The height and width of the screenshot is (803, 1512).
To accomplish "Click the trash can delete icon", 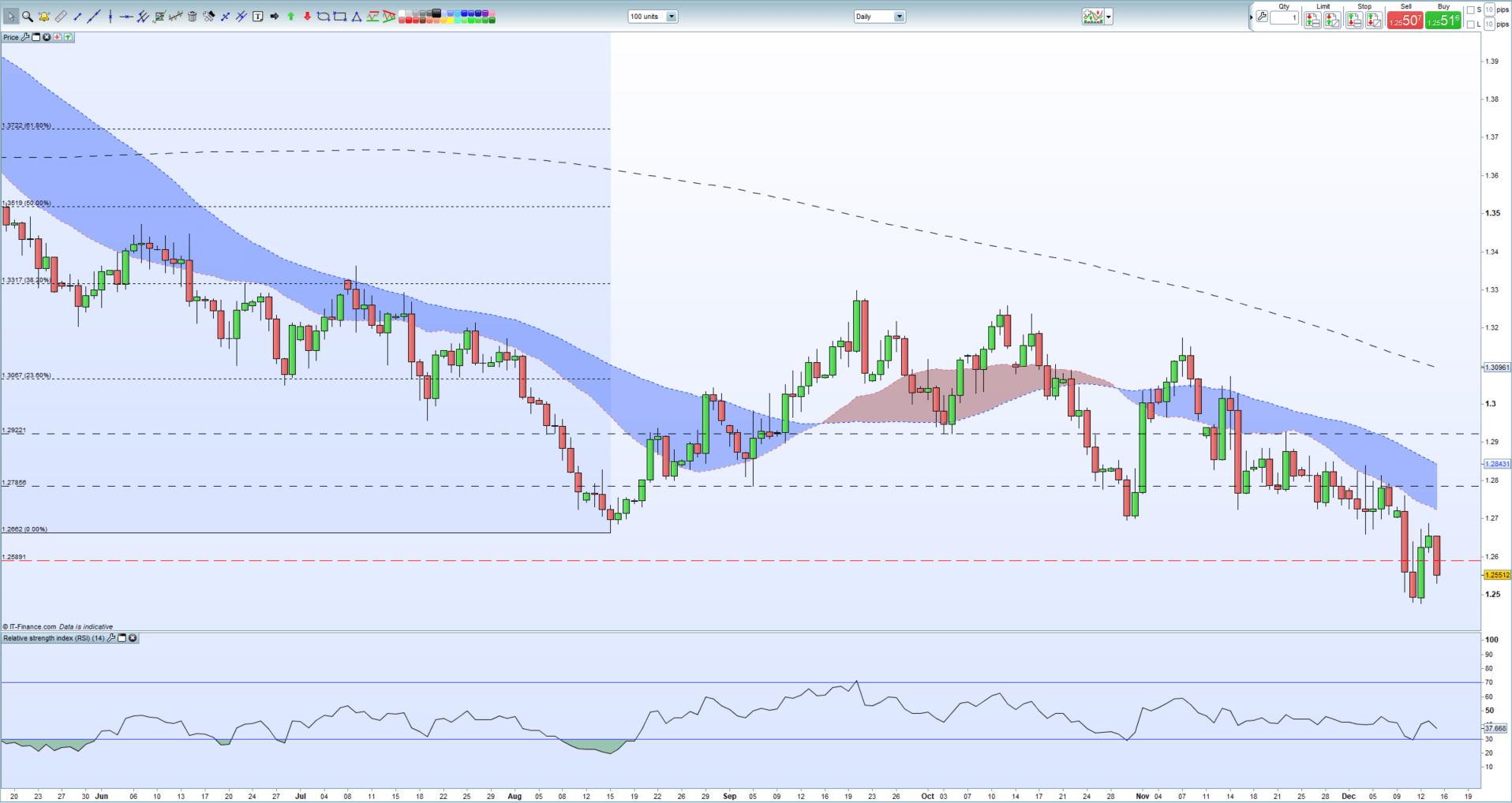I will [192, 17].
